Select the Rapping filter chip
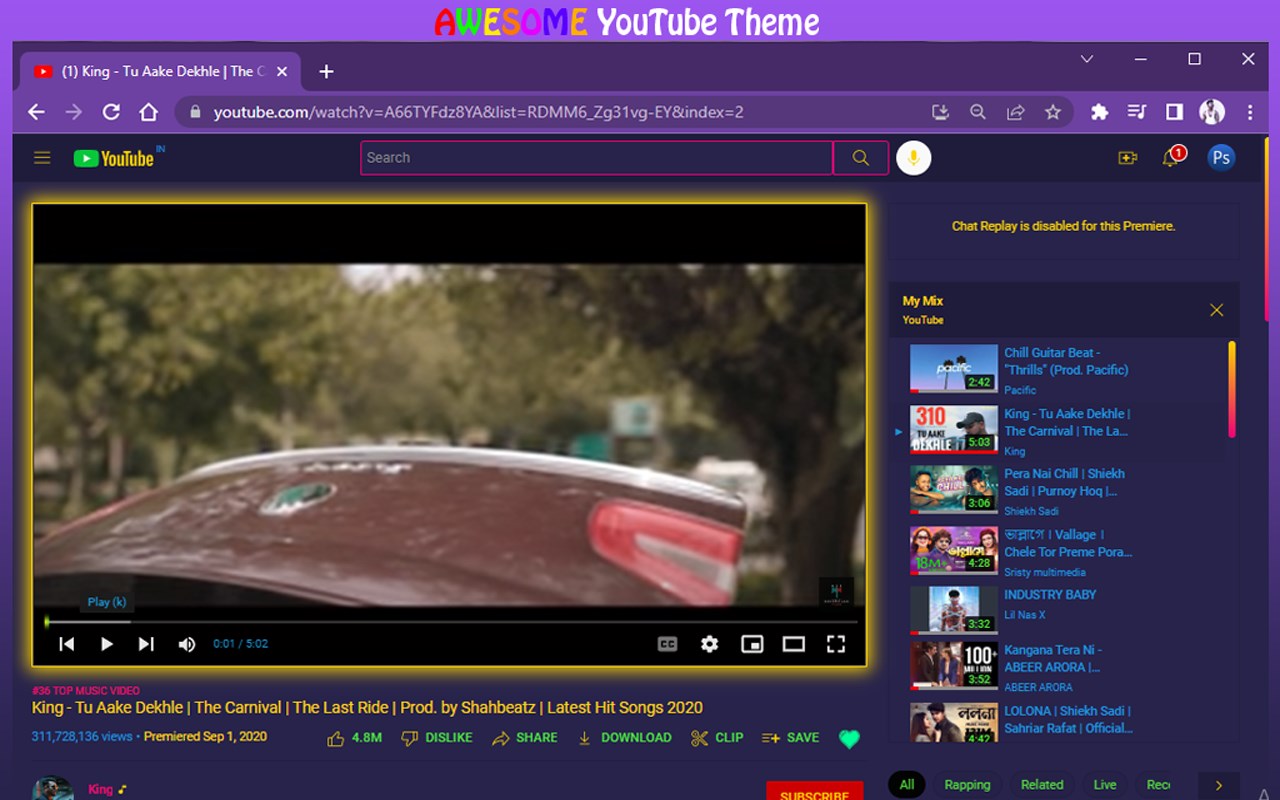 (x=967, y=785)
